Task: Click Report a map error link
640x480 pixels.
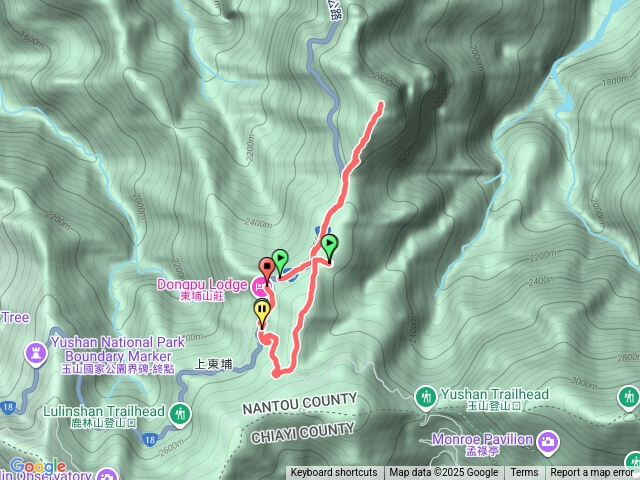Action: tap(591, 473)
